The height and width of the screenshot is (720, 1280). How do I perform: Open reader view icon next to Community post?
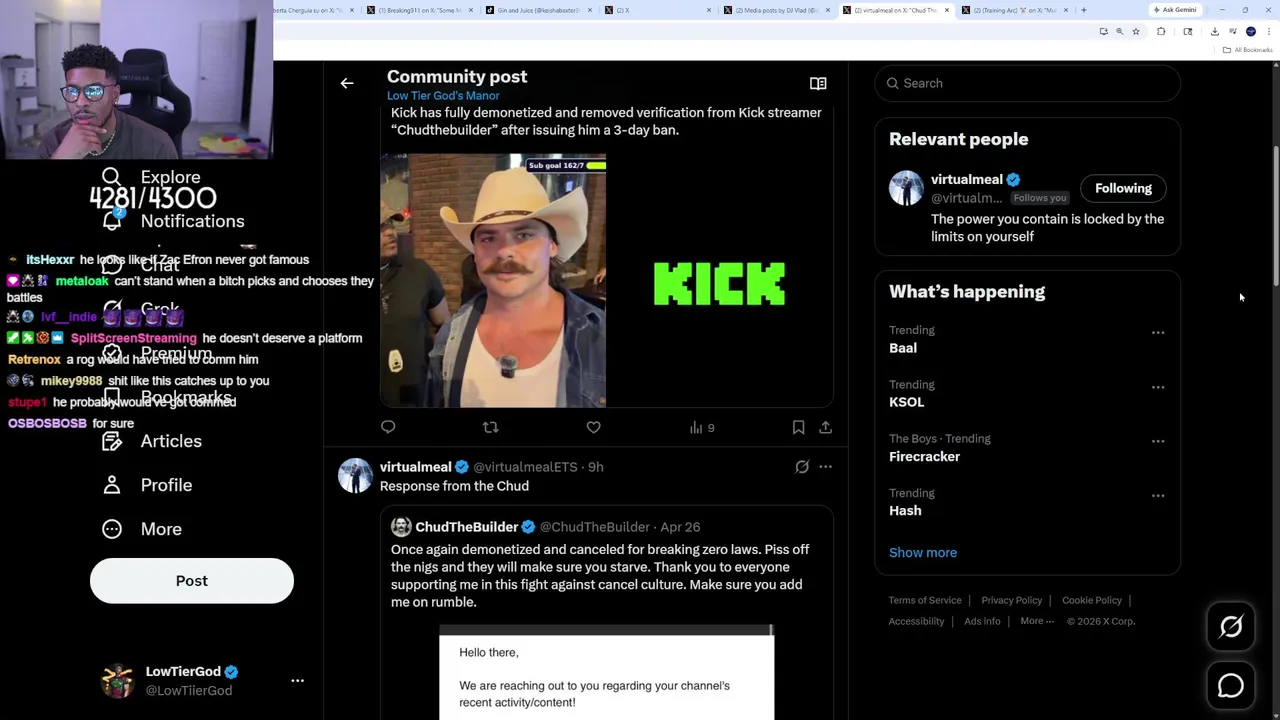(818, 84)
